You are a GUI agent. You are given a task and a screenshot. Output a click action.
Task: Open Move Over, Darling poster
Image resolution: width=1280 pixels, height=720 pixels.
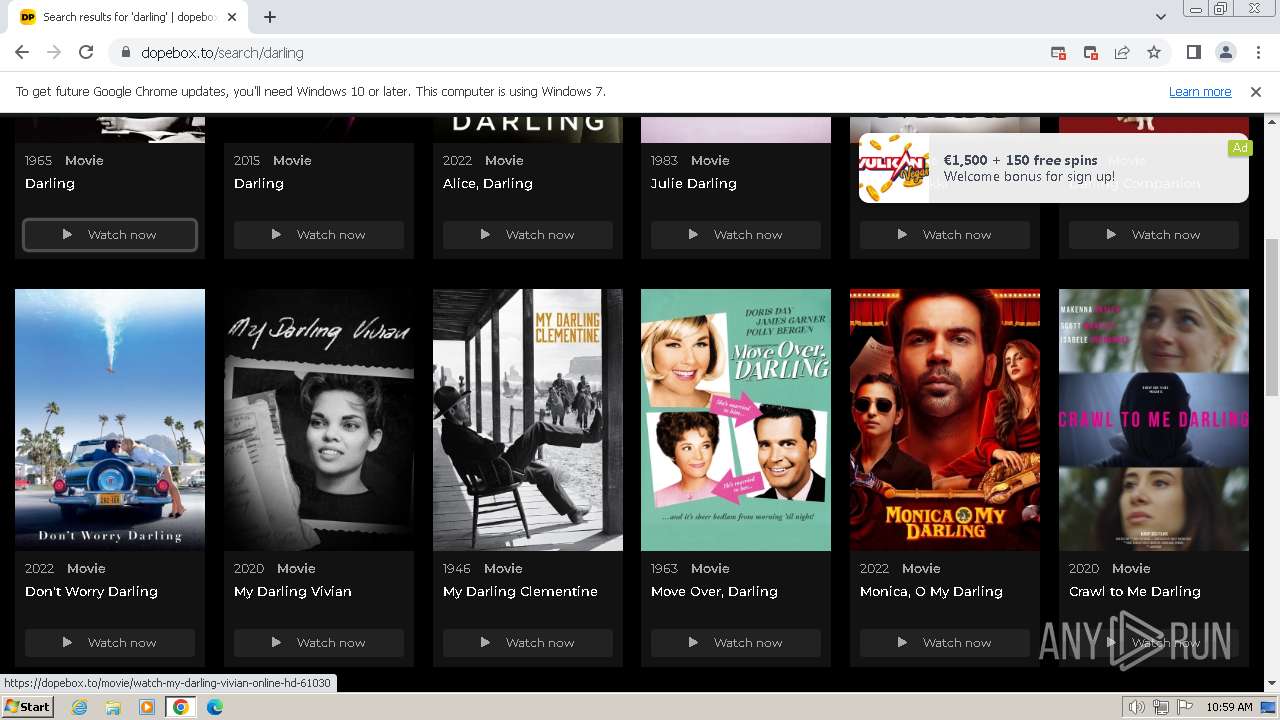point(736,420)
